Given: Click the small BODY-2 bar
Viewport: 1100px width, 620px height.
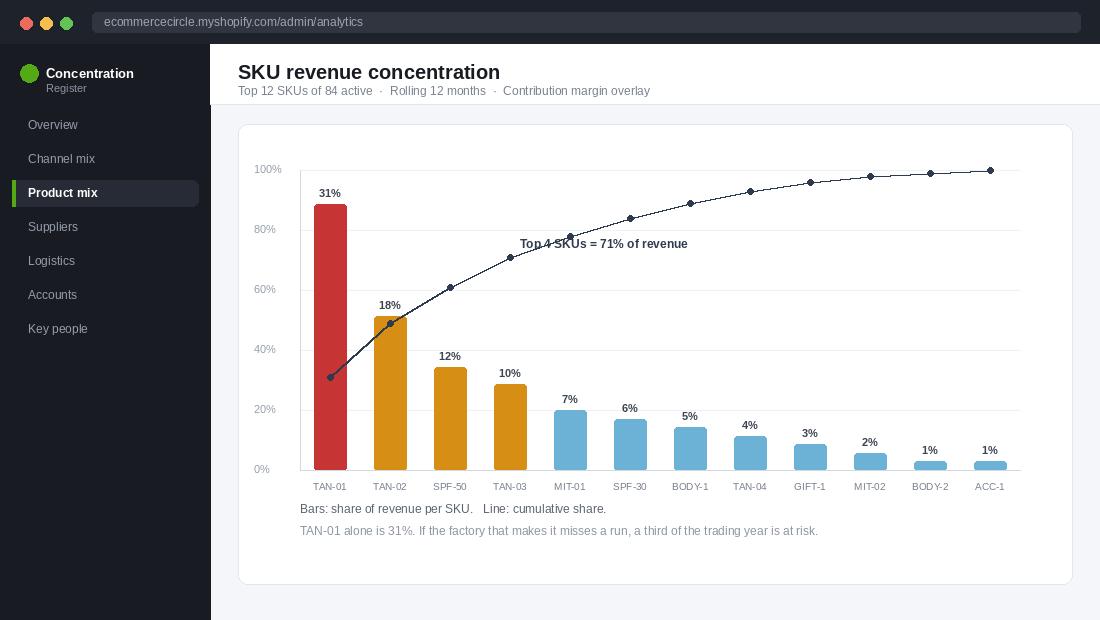Looking at the screenshot, I should [x=930, y=466].
